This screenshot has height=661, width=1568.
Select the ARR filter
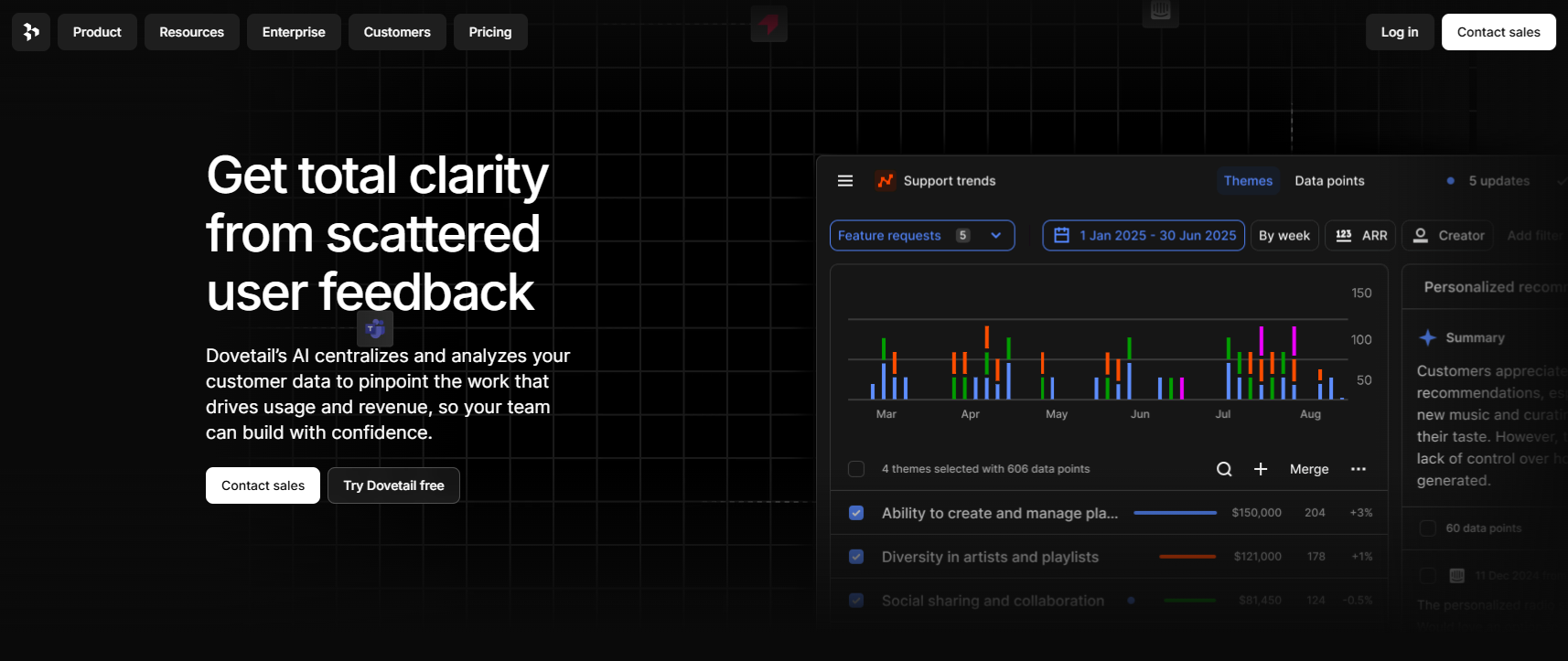coord(1360,235)
